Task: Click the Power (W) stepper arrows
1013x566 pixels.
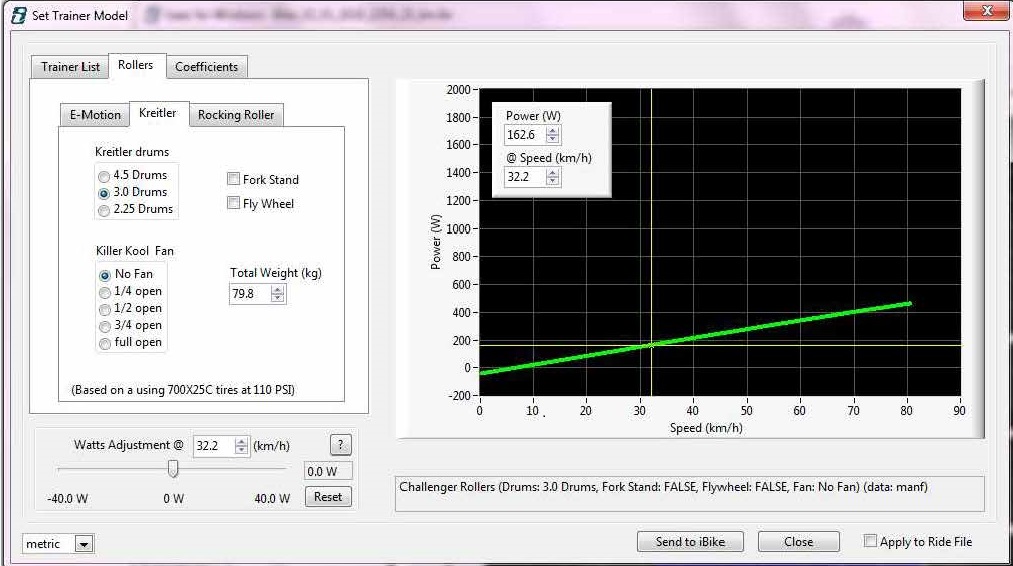Action: 553,135
